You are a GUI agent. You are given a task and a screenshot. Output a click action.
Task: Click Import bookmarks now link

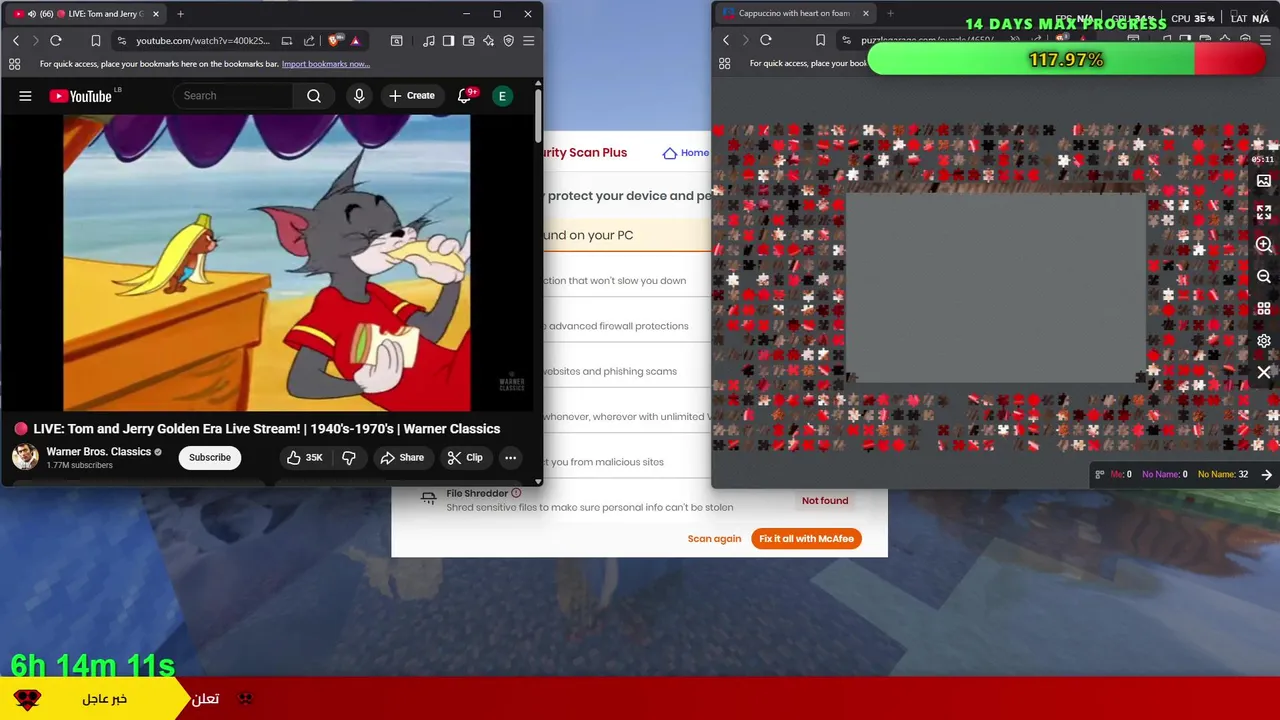pos(326,64)
